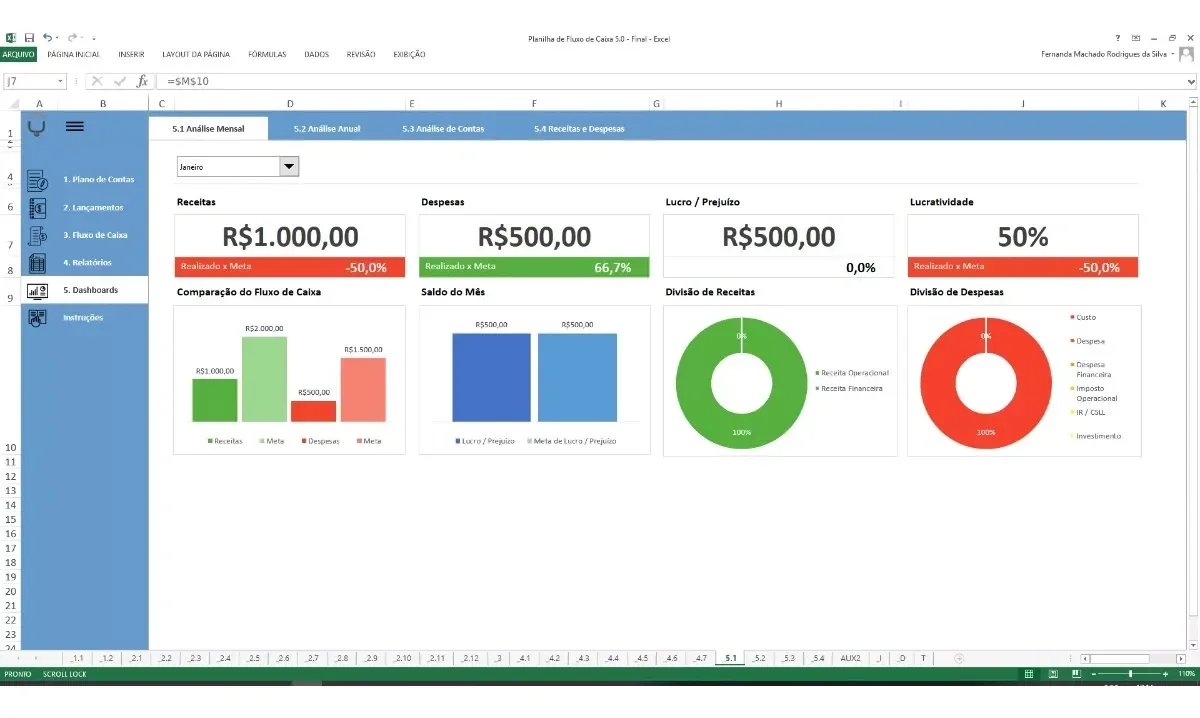
Task: Click the Lucratividade value 50%
Action: (1023, 237)
